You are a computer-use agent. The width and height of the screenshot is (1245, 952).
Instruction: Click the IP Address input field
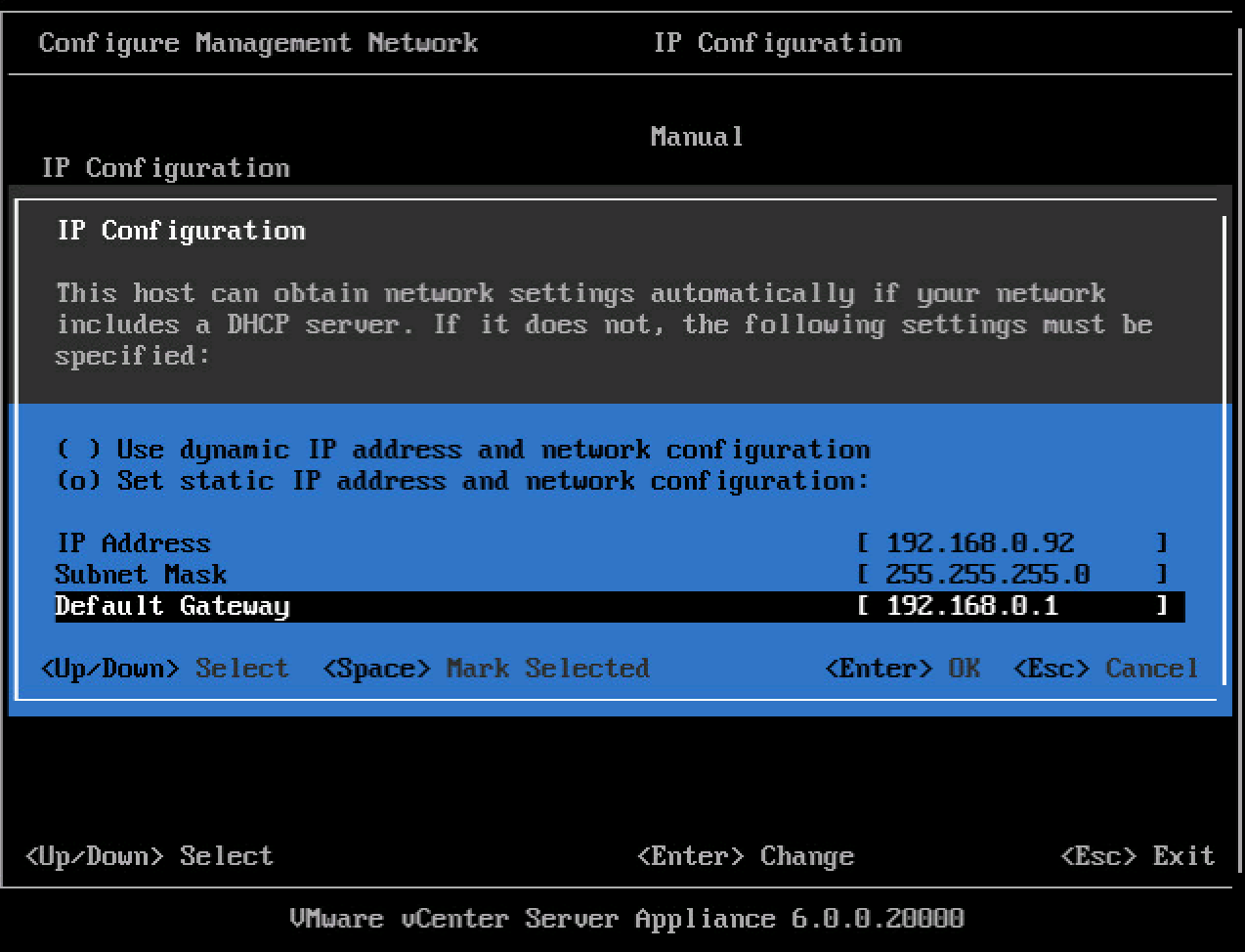(x=1007, y=542)
